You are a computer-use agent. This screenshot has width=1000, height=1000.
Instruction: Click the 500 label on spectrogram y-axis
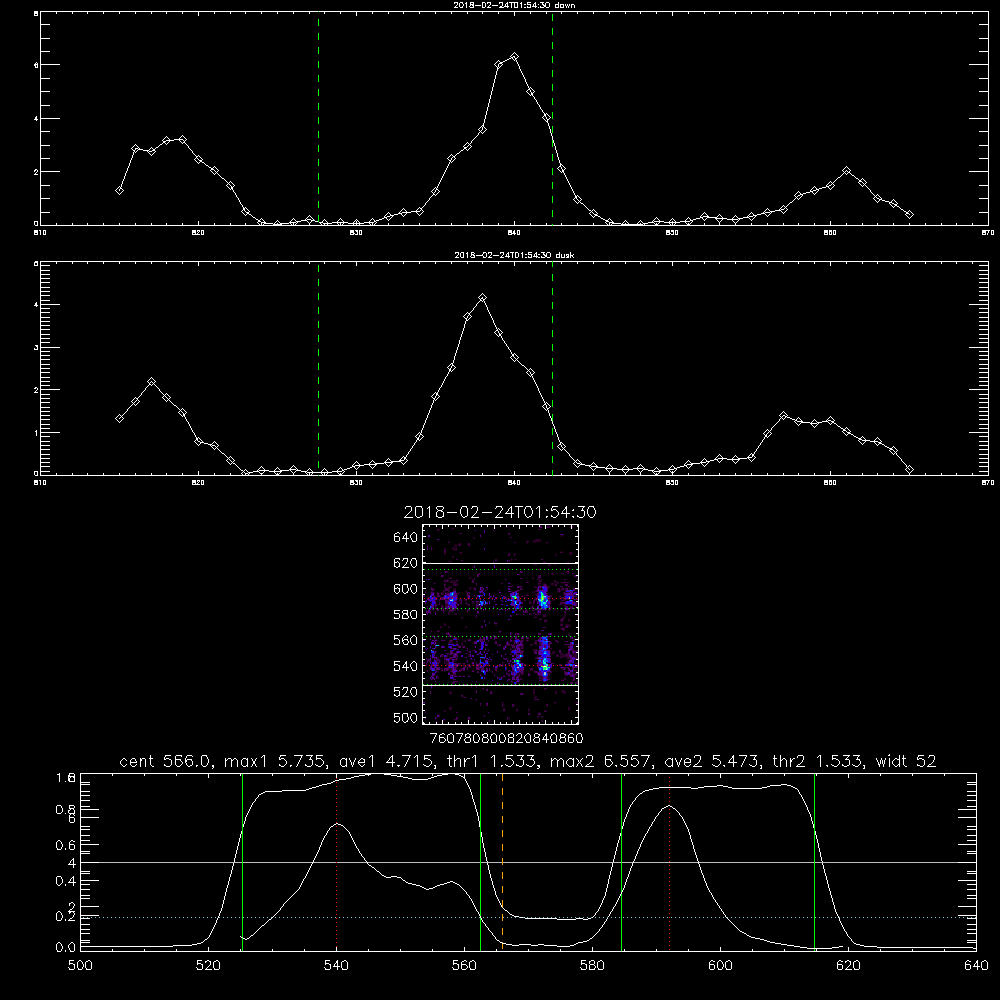[406, 717]
